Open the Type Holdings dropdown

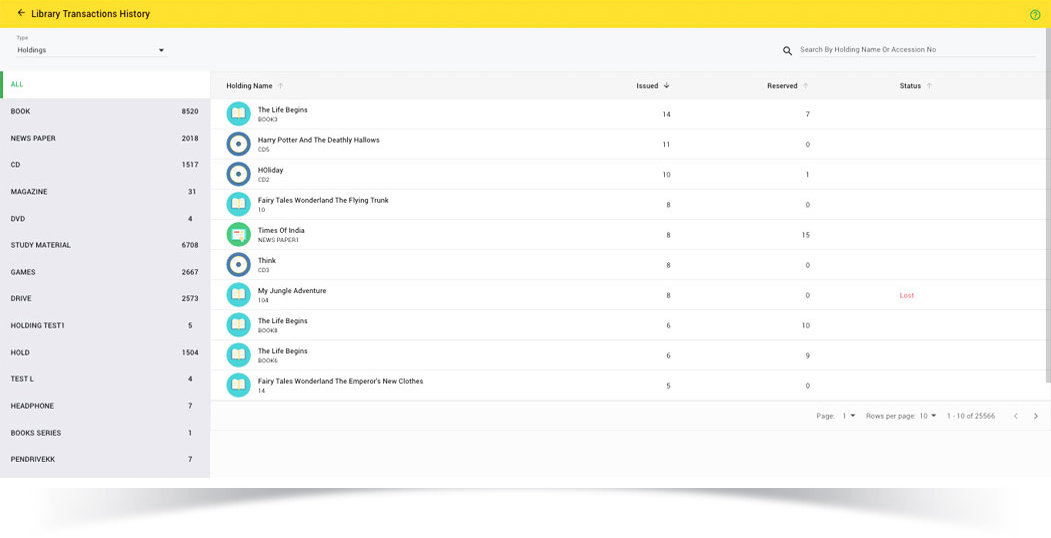[x=91, y=50]
